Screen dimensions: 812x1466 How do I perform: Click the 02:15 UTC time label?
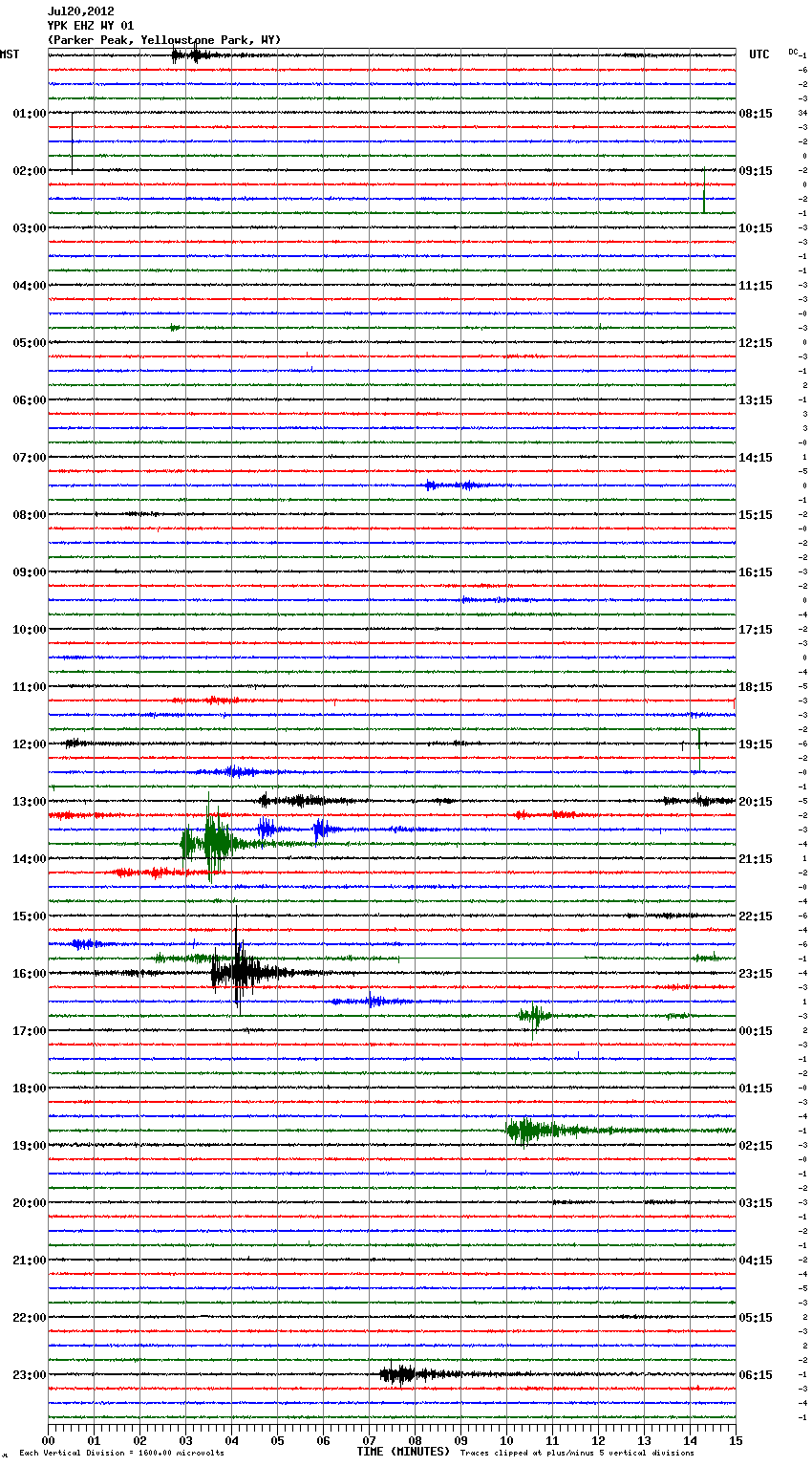coord(756,1146)
